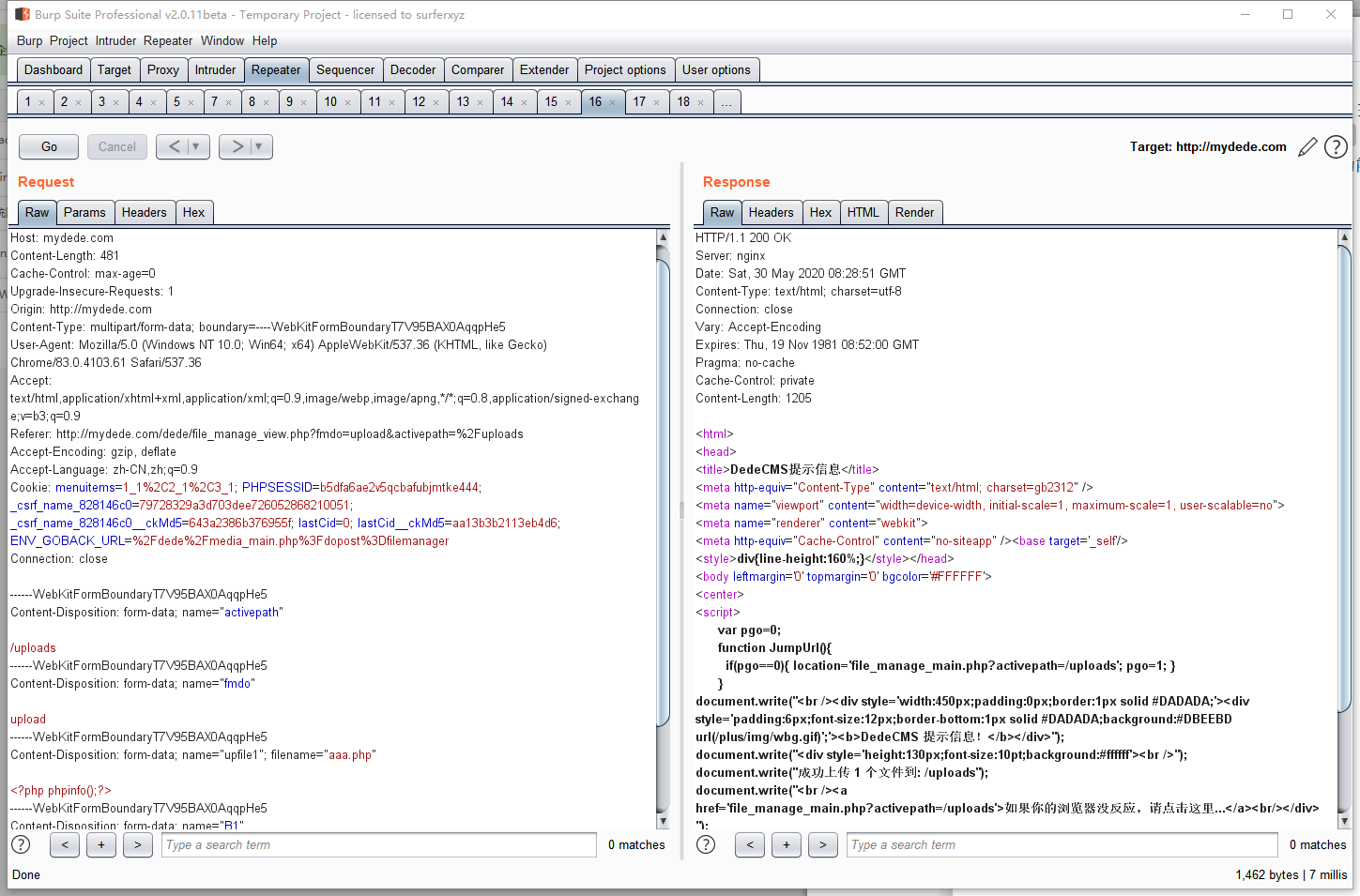Click PHPSESSID cookie name in request
This screenshot has height=896, width=1360.
pos(277,487)
